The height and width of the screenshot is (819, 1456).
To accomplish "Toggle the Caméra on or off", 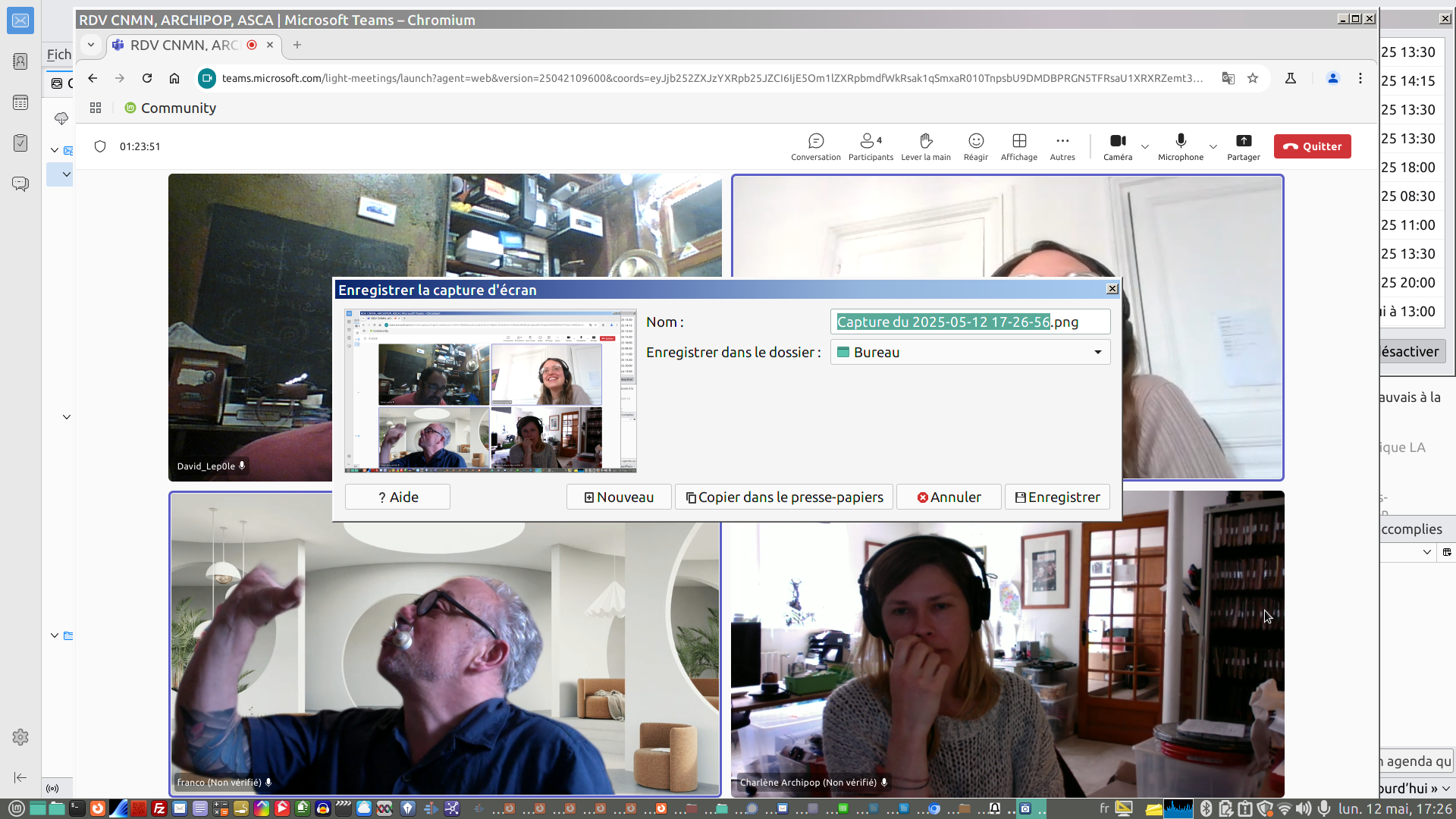I will click(1117, 146).
